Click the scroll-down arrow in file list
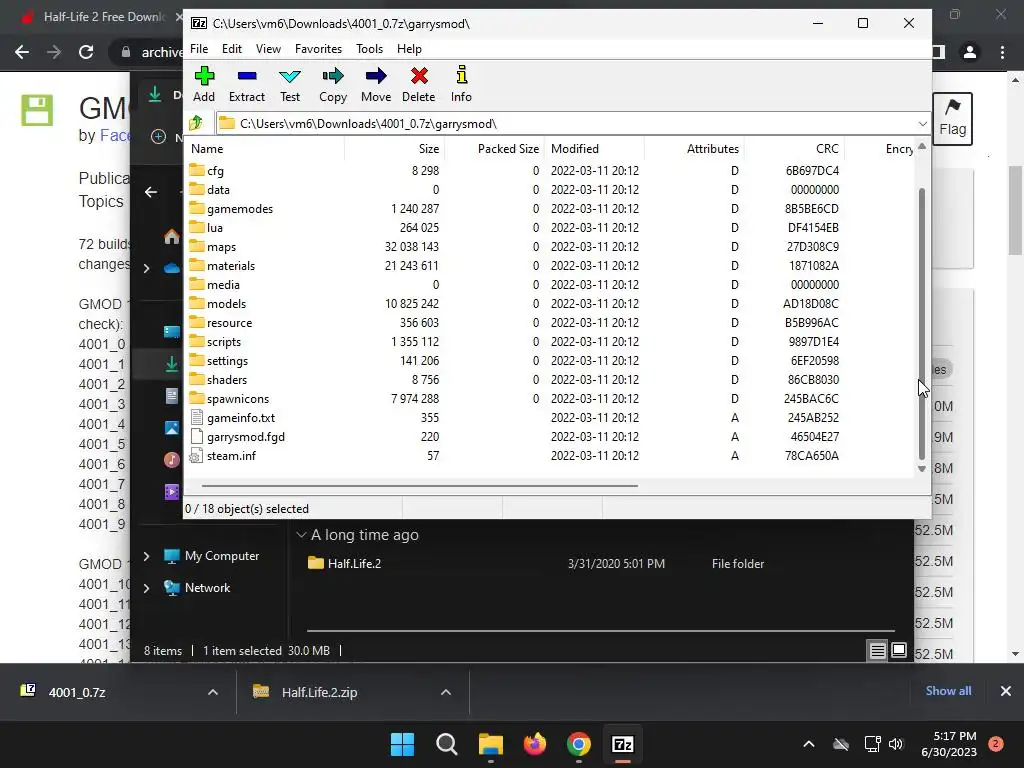Screen dimensions: 1024x768 [x=921, y=469]
